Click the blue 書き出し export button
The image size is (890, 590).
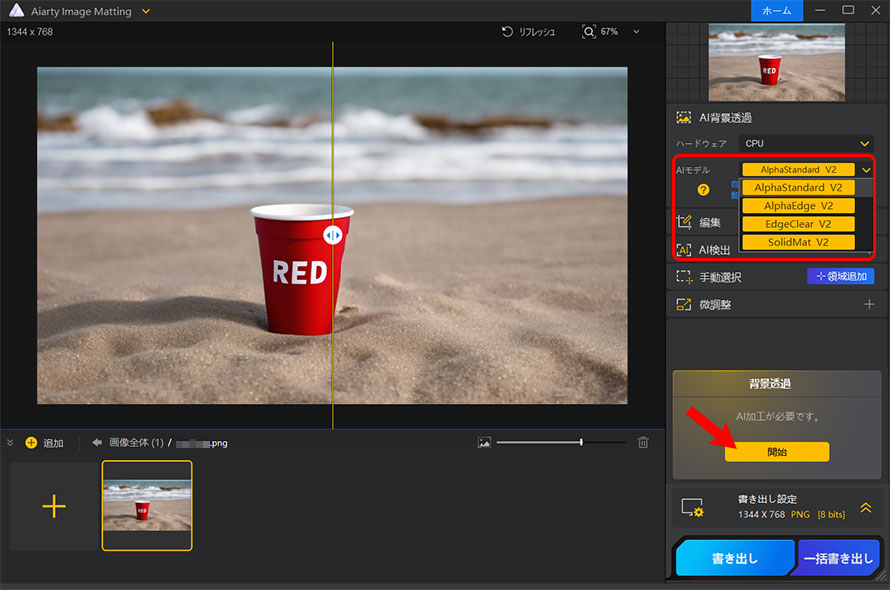pos(735,560)
